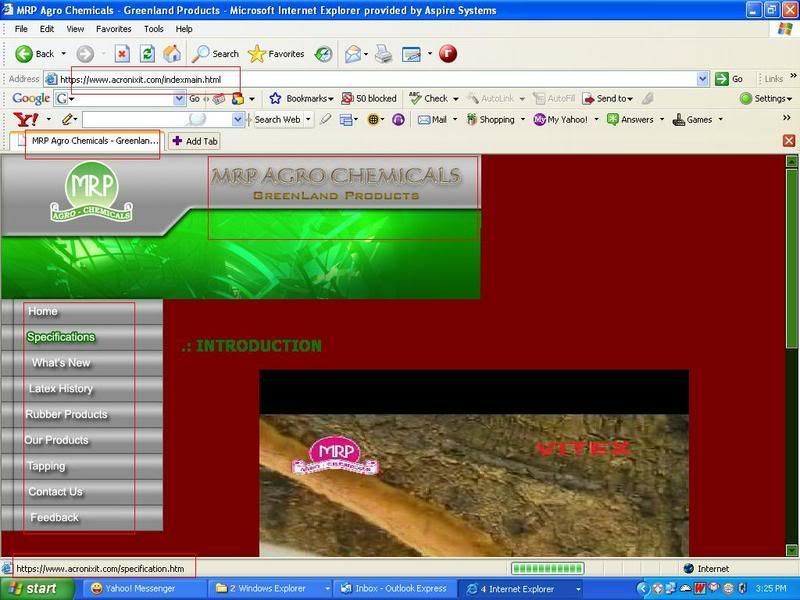Expand the address bar dropdown arrow
The width and height of the screenshot is (800, 600).
(703, 79)
